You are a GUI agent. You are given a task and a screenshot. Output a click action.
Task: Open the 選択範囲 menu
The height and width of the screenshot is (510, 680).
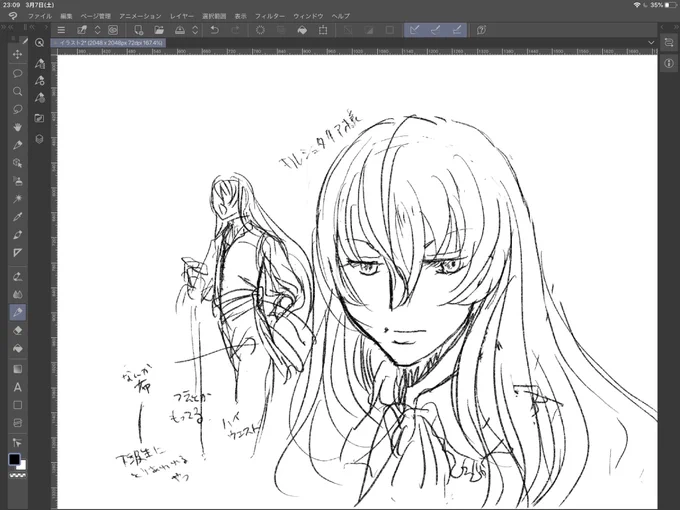click(x=214, y=16)
